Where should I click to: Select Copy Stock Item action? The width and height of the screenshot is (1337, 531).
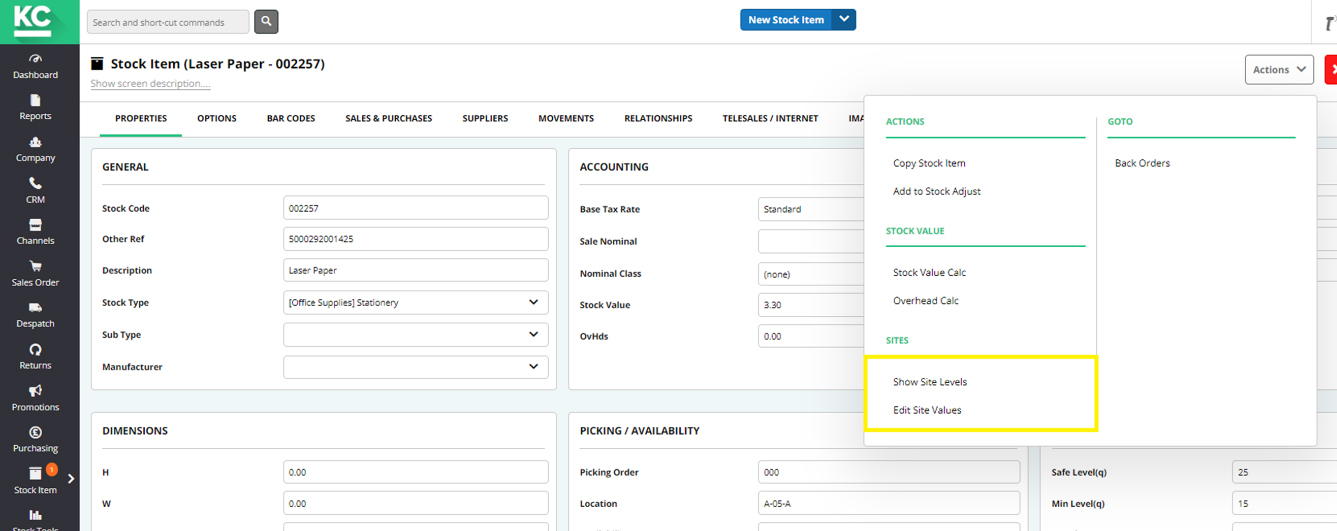coord(929,163)
